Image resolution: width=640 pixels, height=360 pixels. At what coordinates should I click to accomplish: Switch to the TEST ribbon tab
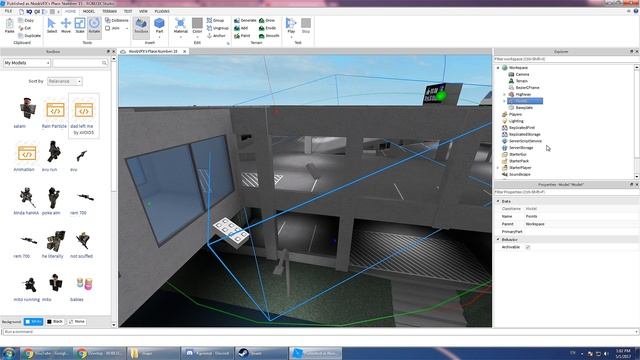point(128,11)
